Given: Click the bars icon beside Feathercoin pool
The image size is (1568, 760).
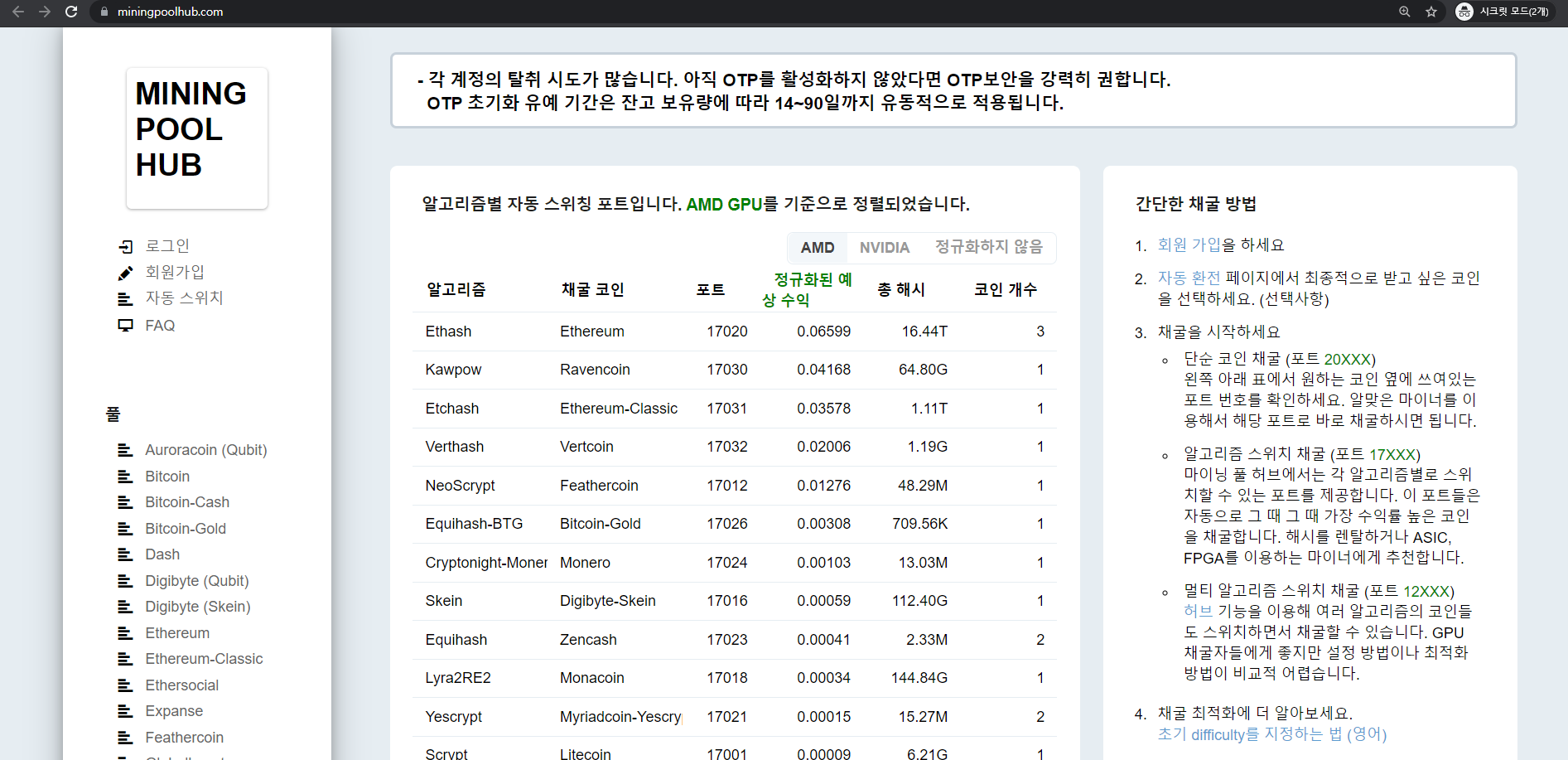Looking at the screenshot, I should pos(125,738).
